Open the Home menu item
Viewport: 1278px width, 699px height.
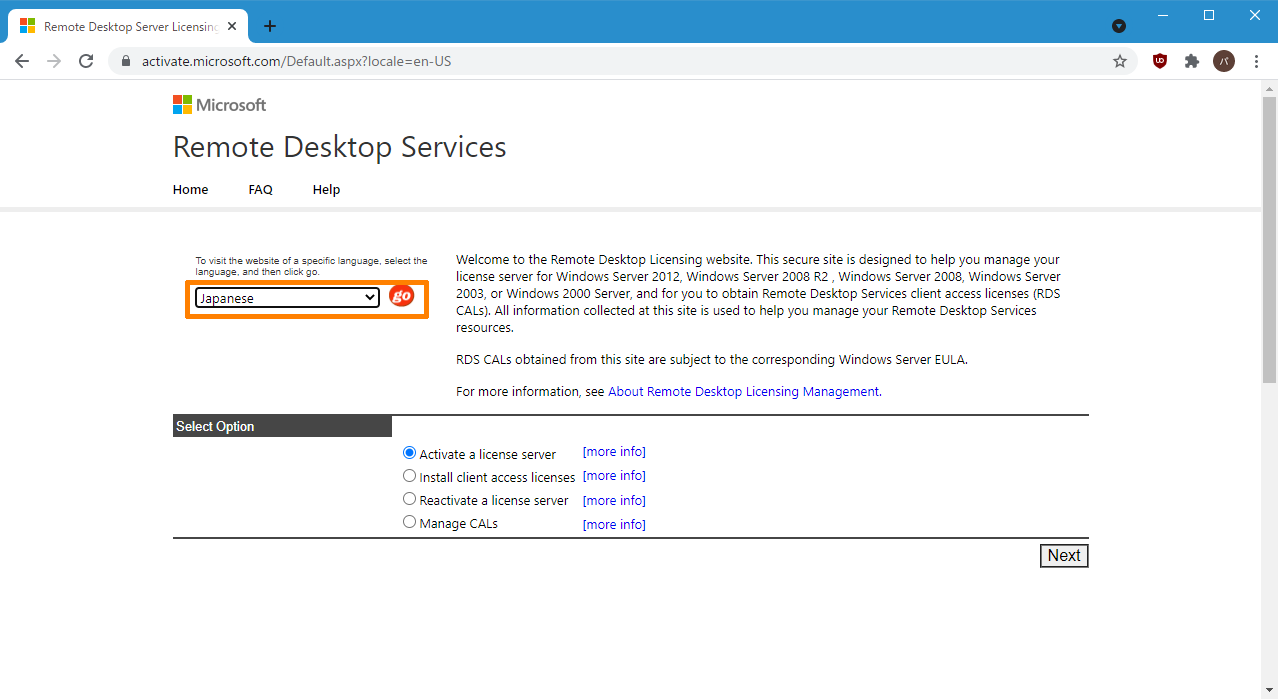pos(191,189)
